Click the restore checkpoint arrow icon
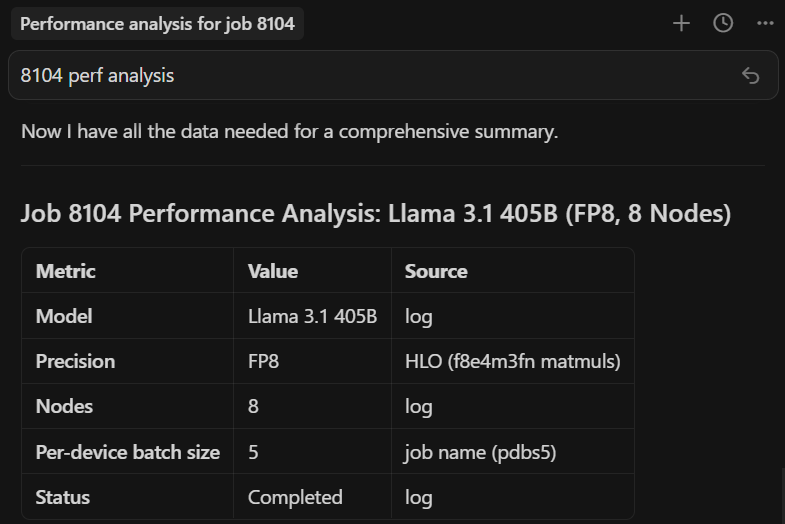Viewport: 785px width, 524px height. (x=751, y=76)
